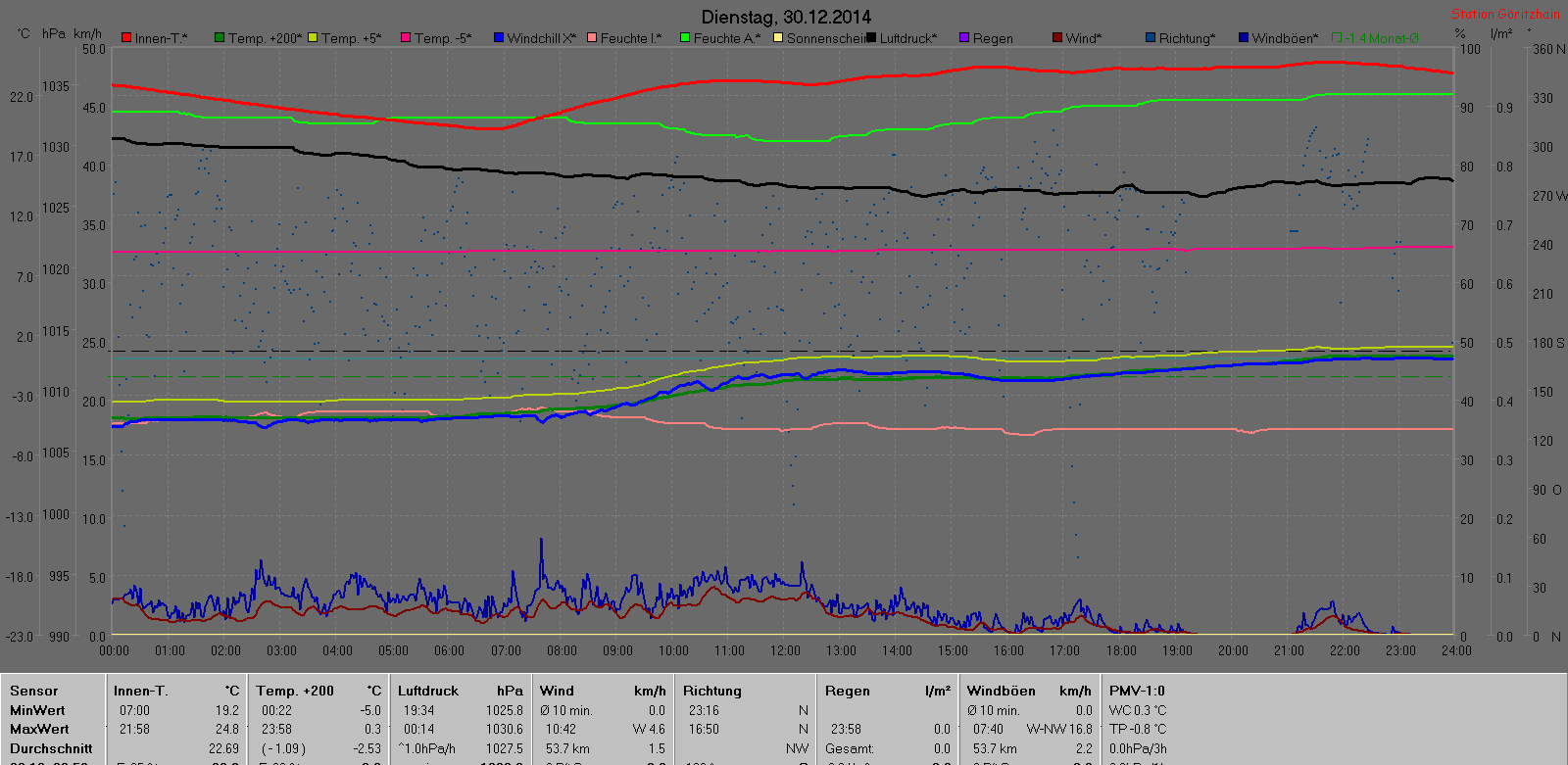The image size is (1568, 765).
Task: Click the PMV-1:0 column header
Action: 1137,691
